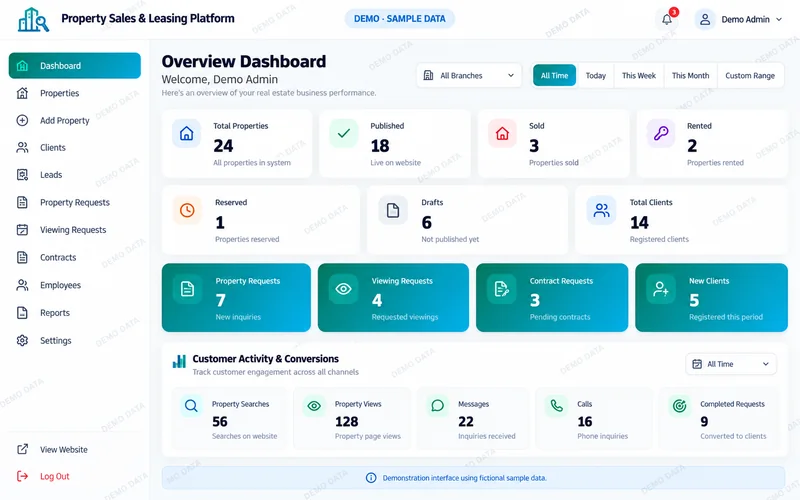Screen dimensions: 800x500
Task: Click the Overview Dashboard heading
Action: coord(244,62)
